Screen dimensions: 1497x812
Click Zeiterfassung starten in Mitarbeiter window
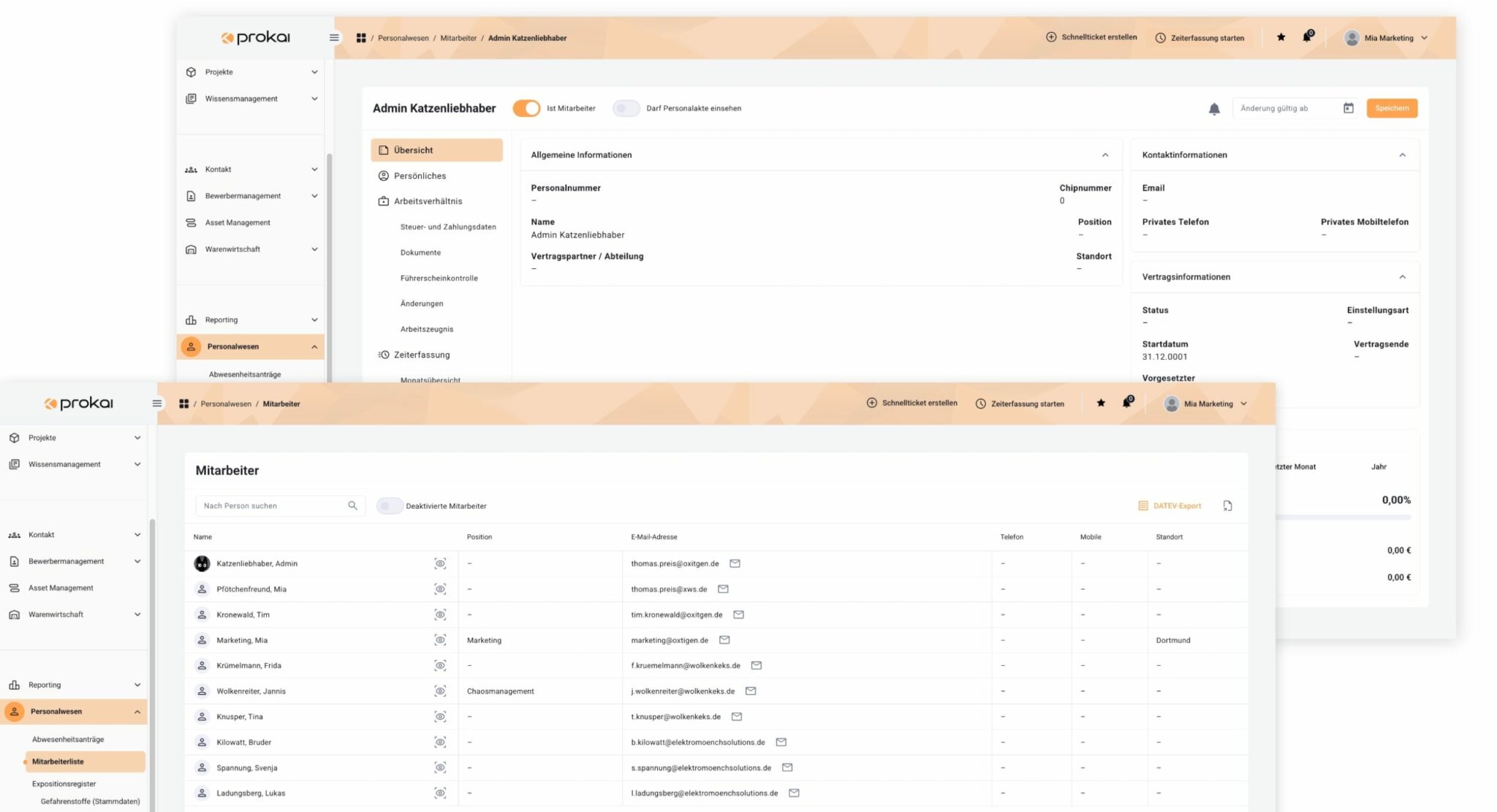pos(1020,403)
